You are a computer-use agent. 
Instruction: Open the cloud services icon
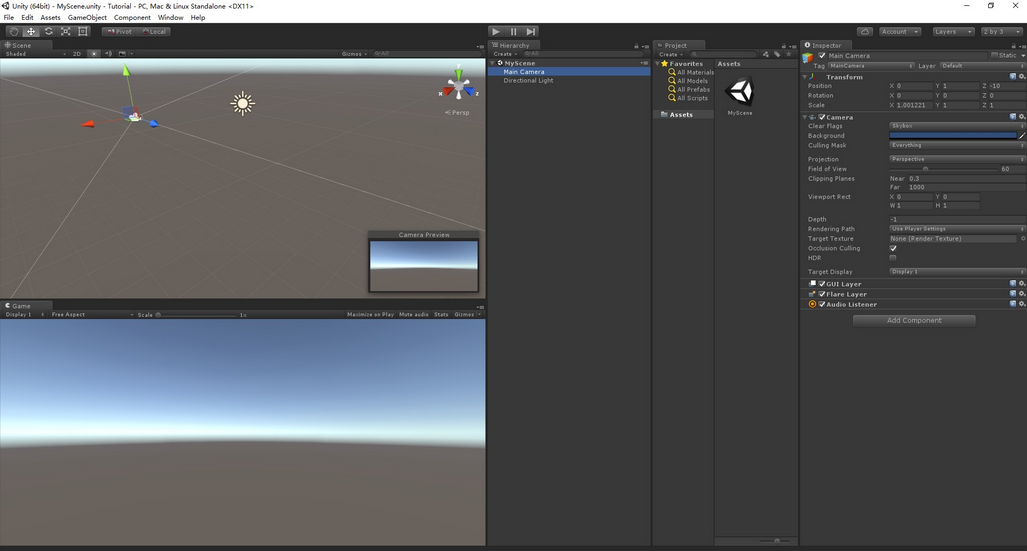point(865,31)
